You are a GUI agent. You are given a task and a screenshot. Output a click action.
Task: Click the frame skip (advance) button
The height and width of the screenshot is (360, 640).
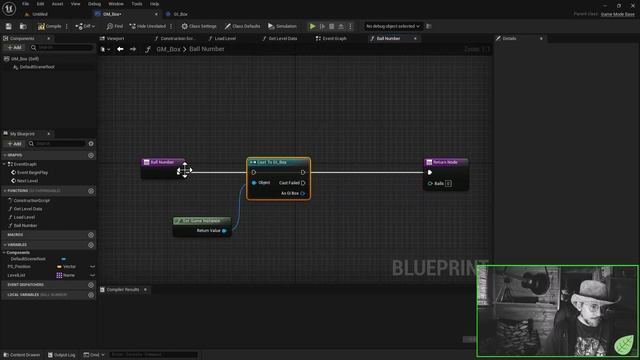click(x=322, y=26)
